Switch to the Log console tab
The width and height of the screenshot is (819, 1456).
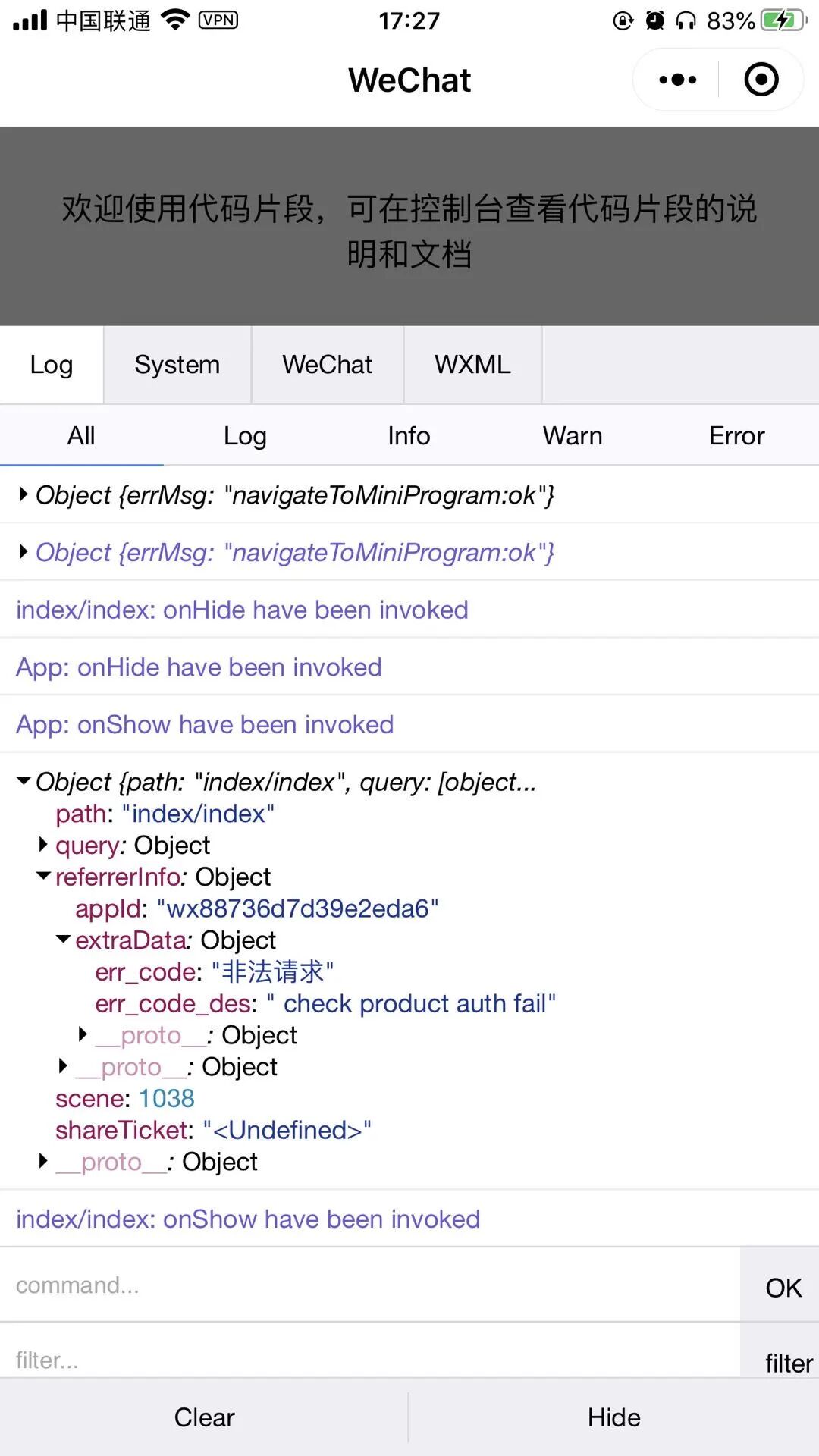pyautogui.click(x=52, y=365)
